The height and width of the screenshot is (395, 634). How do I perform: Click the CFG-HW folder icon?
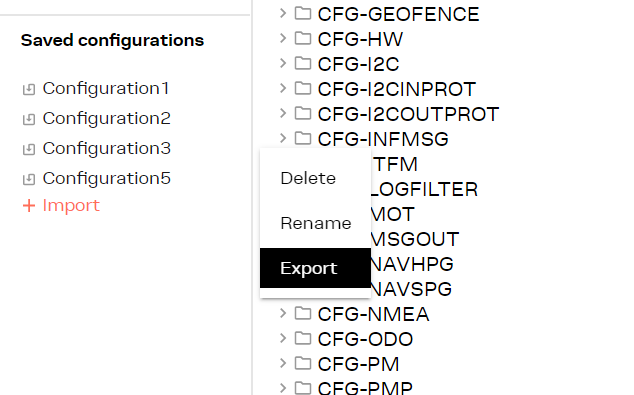point(303,38)
